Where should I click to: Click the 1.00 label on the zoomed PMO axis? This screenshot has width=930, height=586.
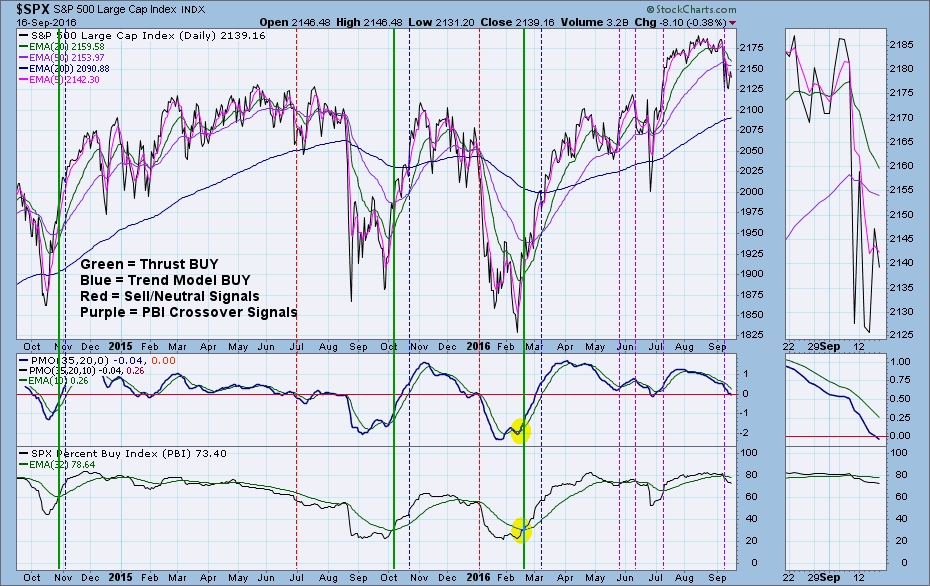900,362
